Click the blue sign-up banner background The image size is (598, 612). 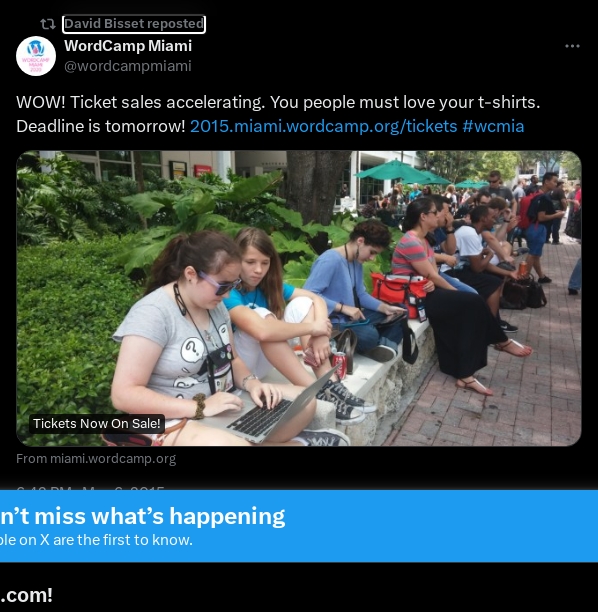pos(429,526)
